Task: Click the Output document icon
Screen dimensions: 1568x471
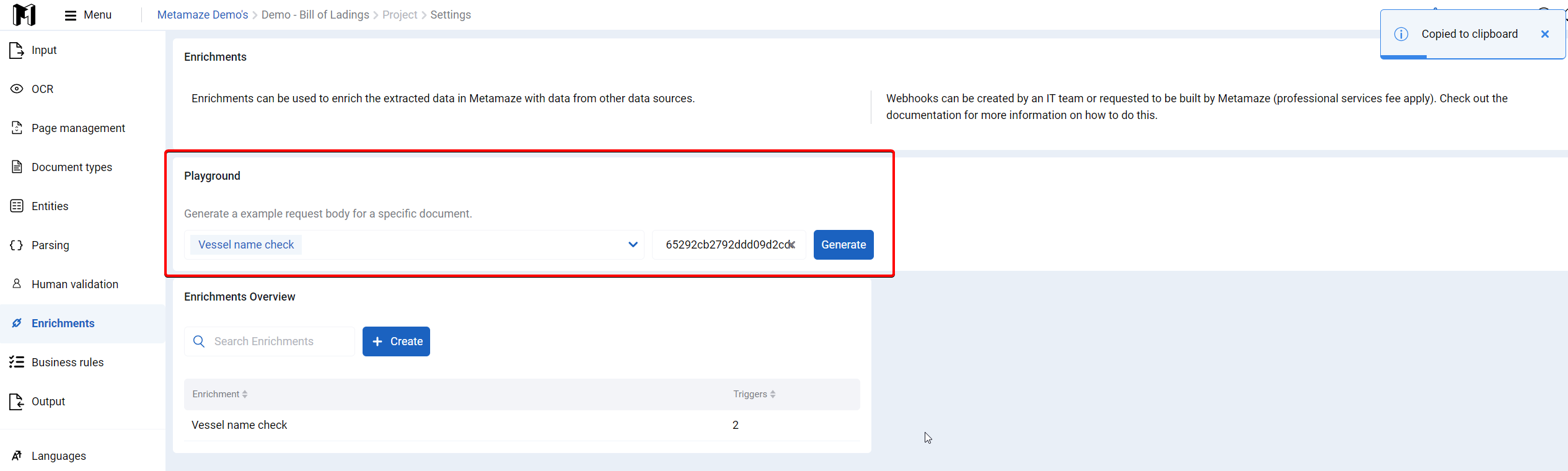Action: coord(17,402)
